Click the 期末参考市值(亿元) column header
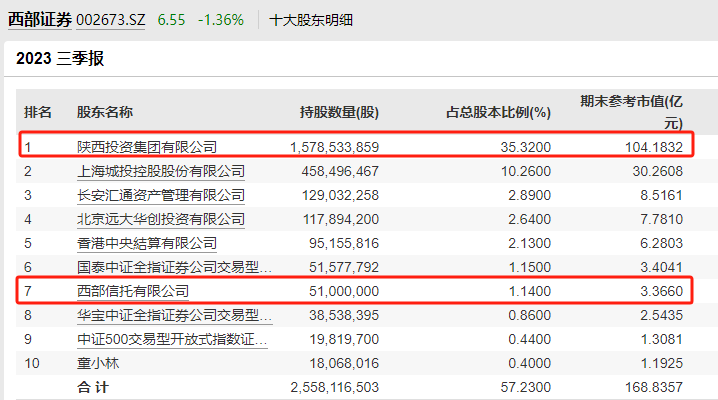Image resolution: width=718 pixels, height=400 pixels. point(631,112)
